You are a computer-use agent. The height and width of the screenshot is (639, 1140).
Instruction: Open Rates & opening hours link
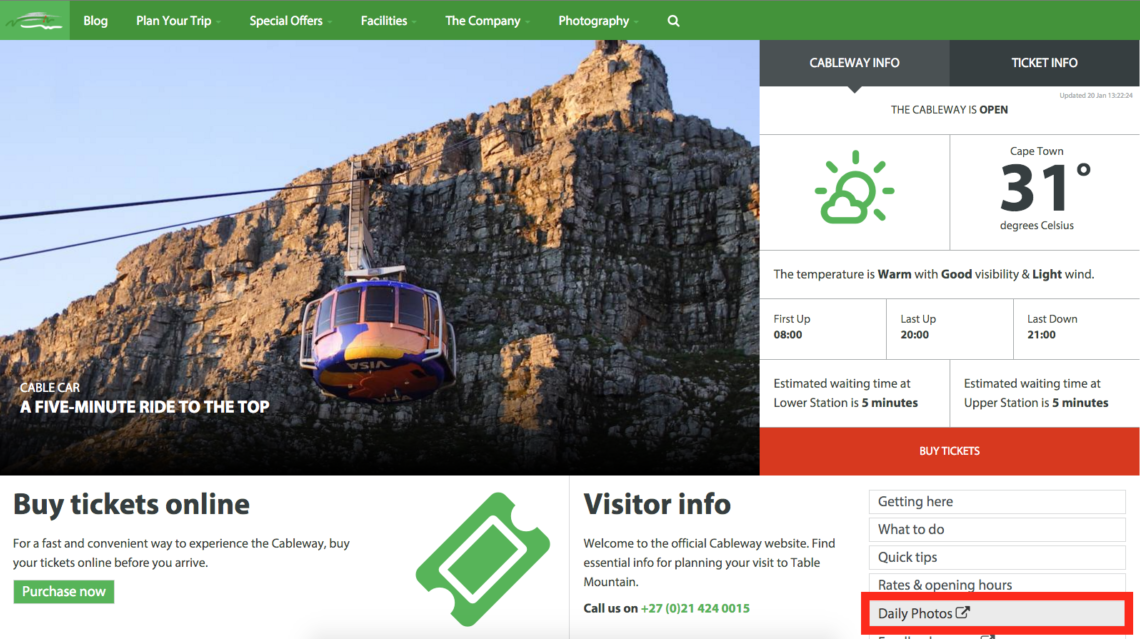click(997, 585)
